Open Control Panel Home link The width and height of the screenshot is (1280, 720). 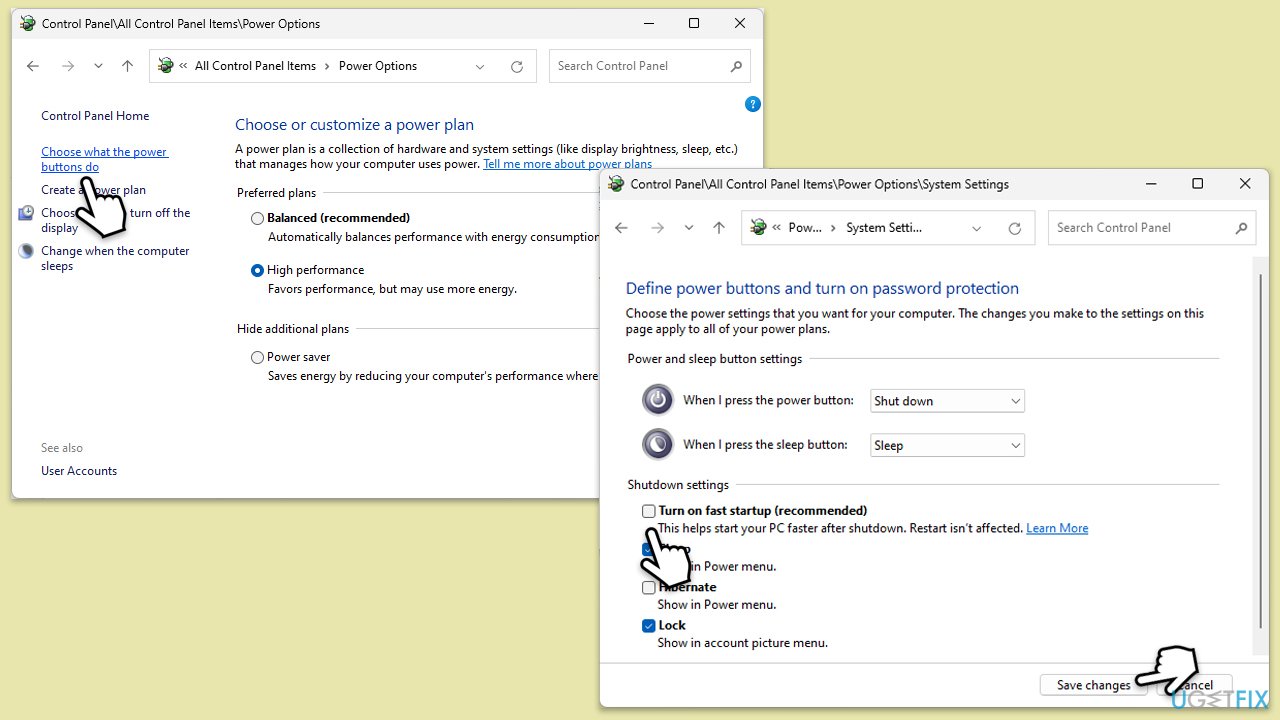(95, 116)
